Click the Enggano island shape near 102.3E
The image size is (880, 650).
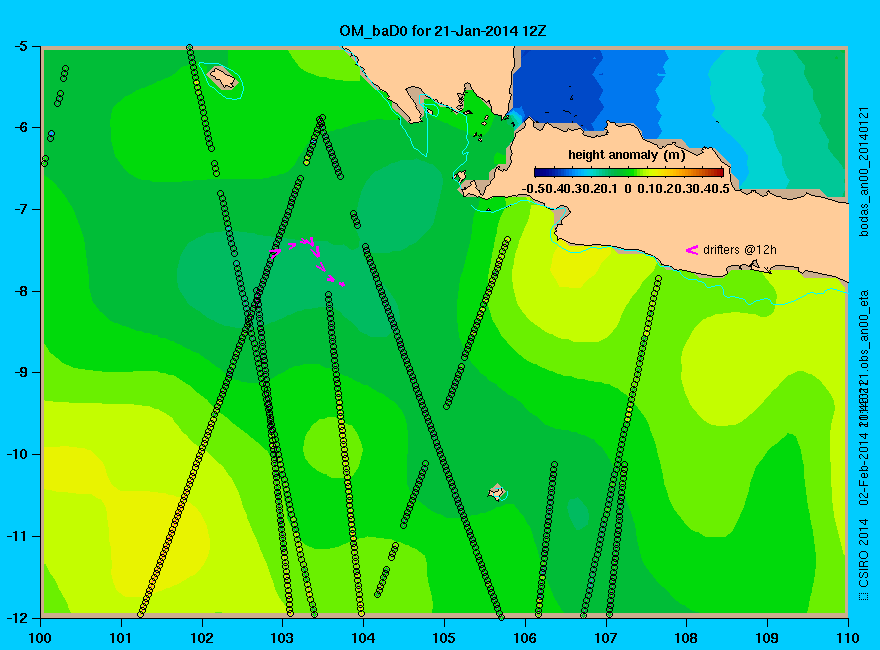223,77
